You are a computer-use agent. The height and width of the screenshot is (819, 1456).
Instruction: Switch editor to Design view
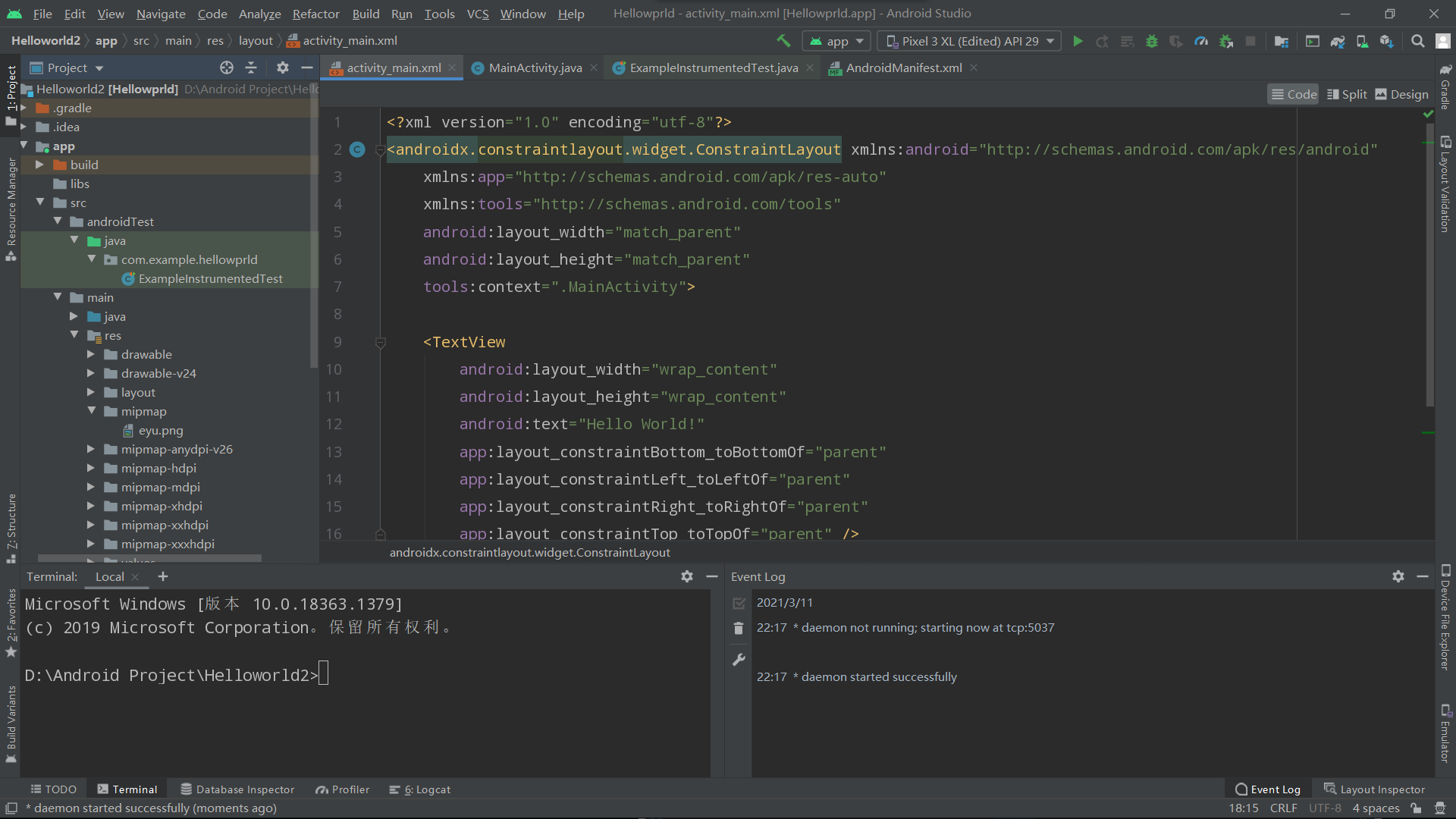click(x=1401, y=94)
